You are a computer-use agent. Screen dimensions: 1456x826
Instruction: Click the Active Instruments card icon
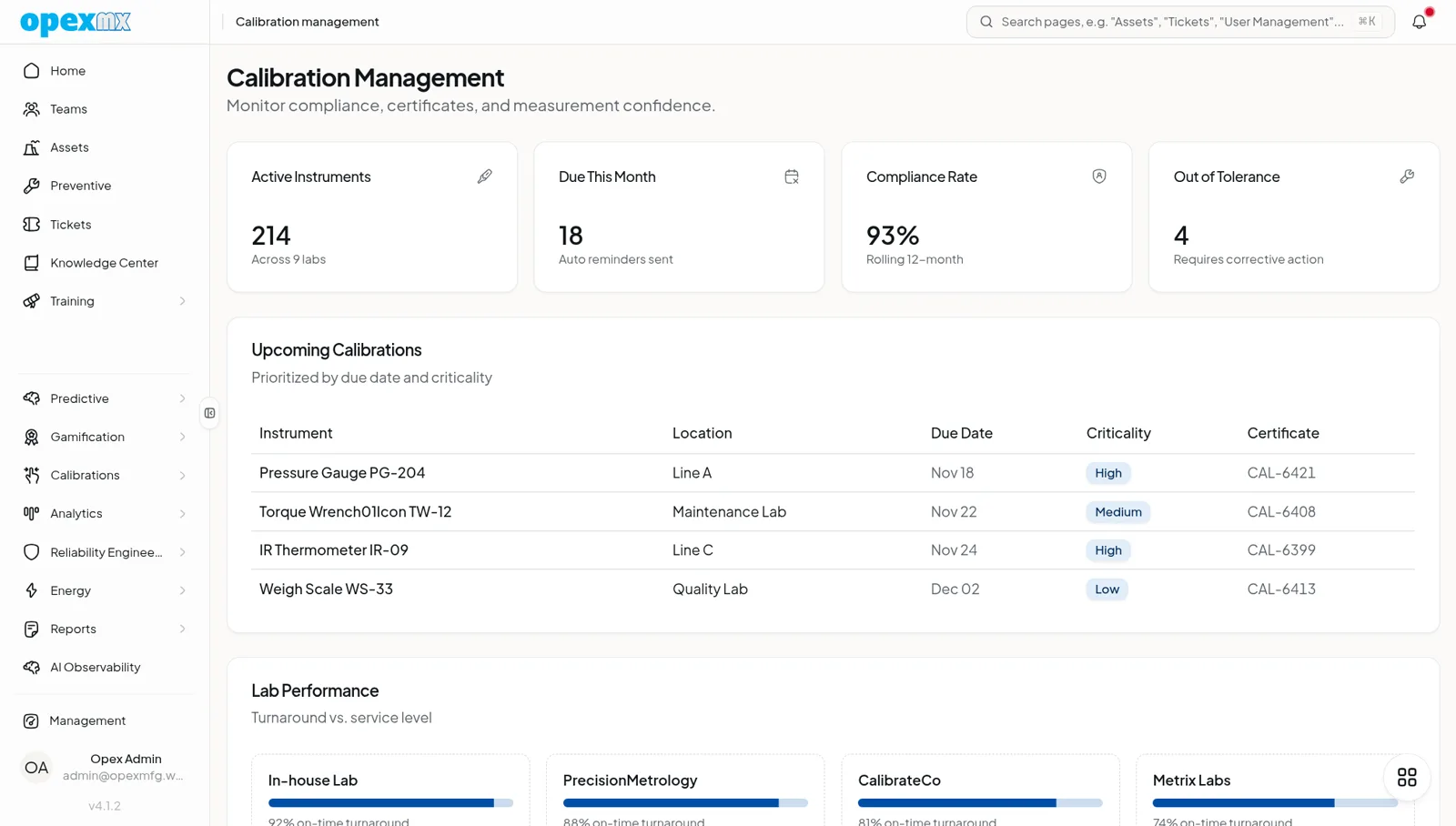pos(484,176)
